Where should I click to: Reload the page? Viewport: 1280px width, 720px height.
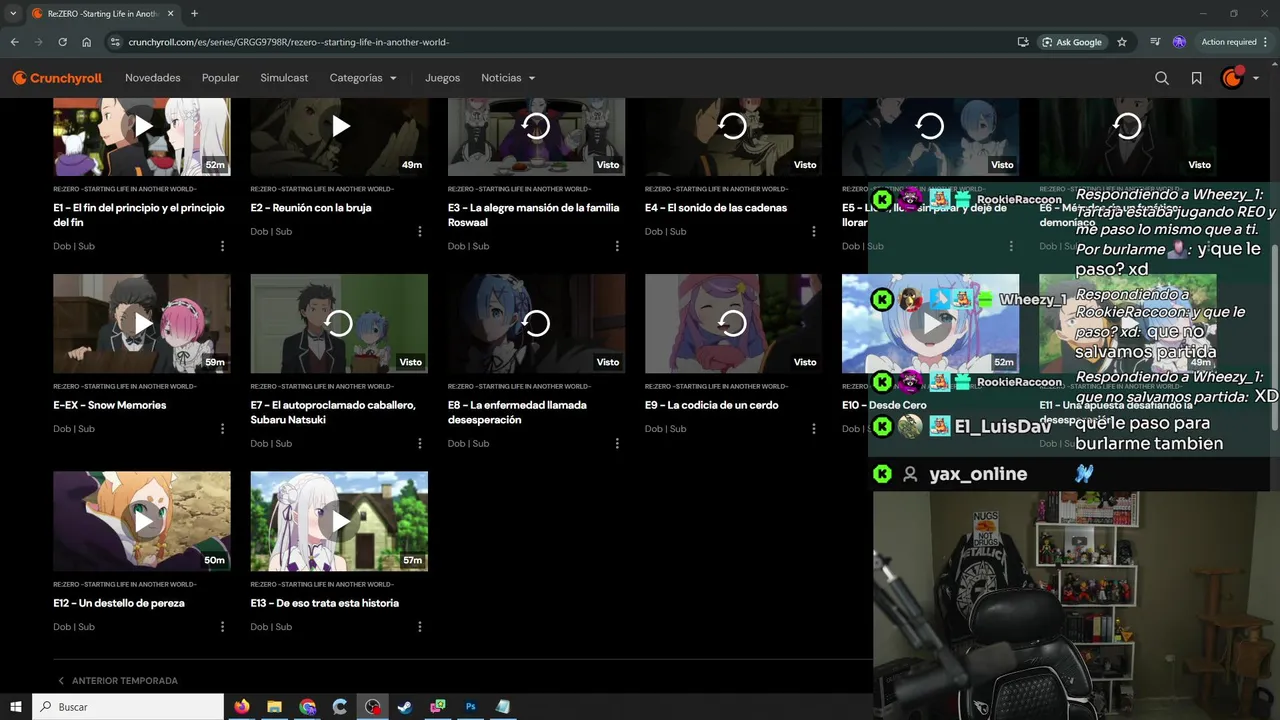click(62, 42)
